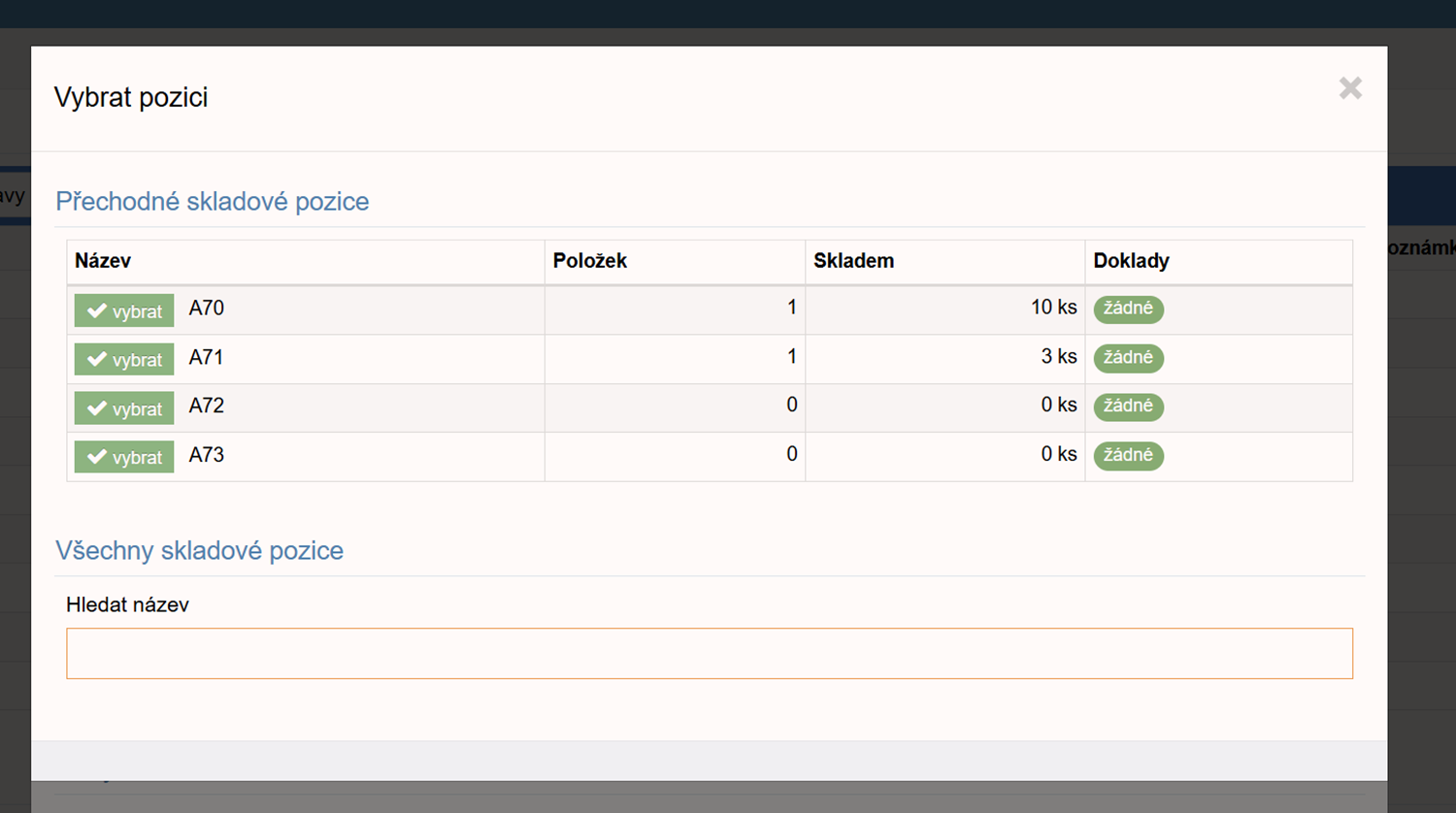Select position A72 with vybrat button

pos(124,408)
